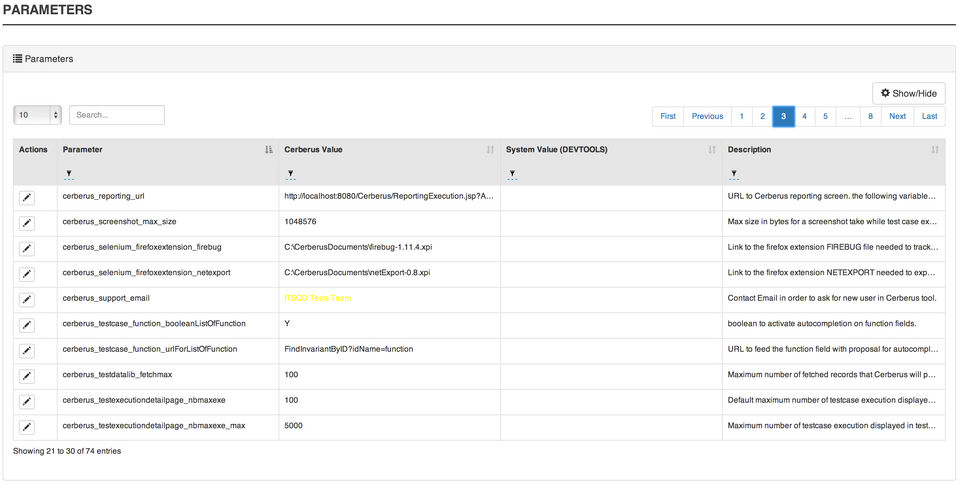Click edit icon for cerberus_testcase_function_booleanListOfFunction
The width and height of the screenshot is (960, 485).
[27, 325]
